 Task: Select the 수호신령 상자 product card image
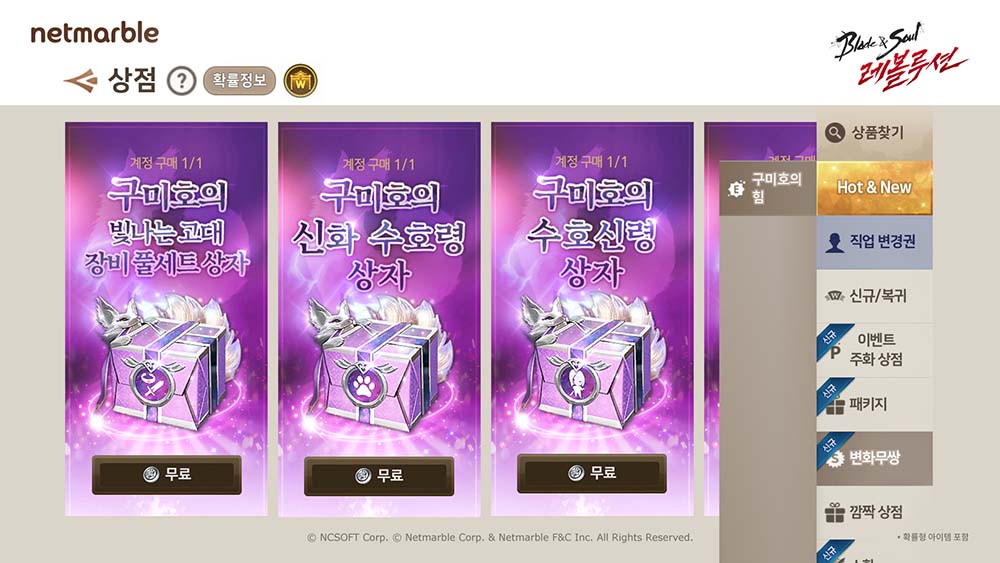click(x=592, y=319)
